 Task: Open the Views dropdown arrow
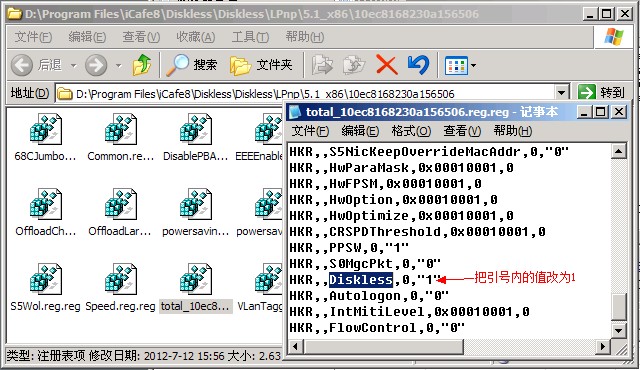click(473, 65)
